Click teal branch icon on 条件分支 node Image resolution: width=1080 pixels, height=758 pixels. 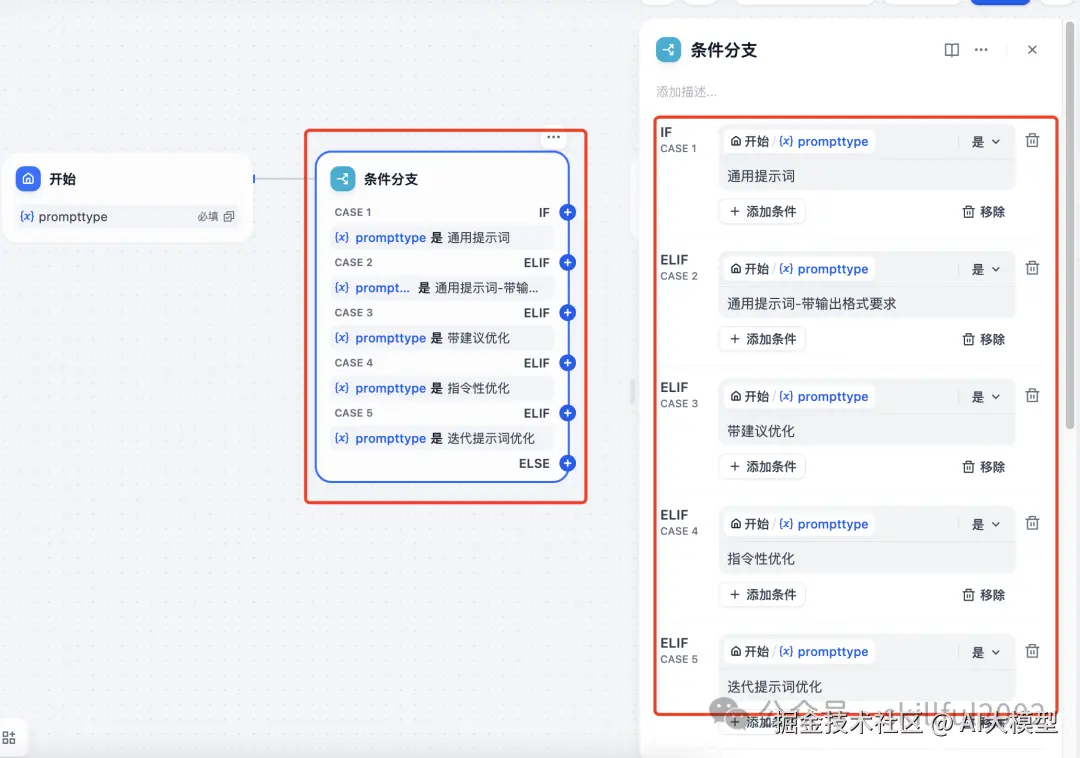(343, 179)
